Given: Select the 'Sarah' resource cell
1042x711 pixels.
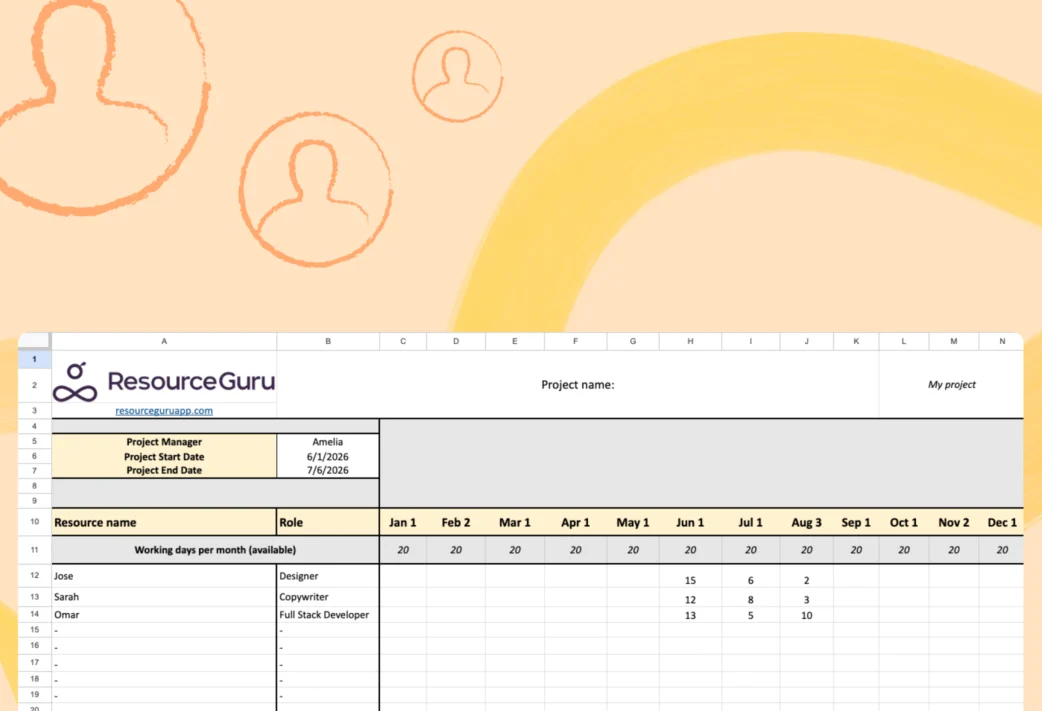Looking at the screenshot, I should pos(164,597).
